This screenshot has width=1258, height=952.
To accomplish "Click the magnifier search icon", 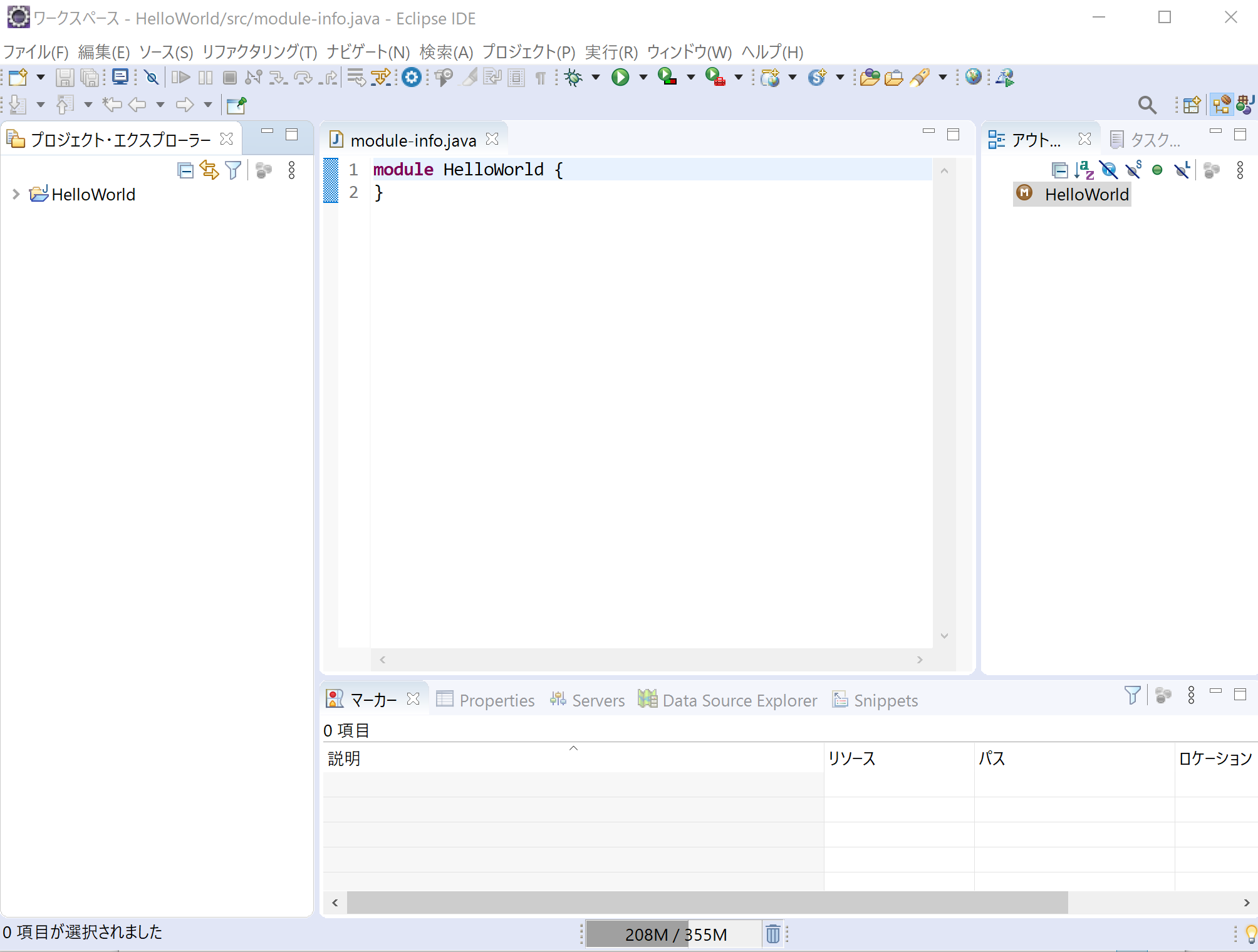I will click(1146, 105).
